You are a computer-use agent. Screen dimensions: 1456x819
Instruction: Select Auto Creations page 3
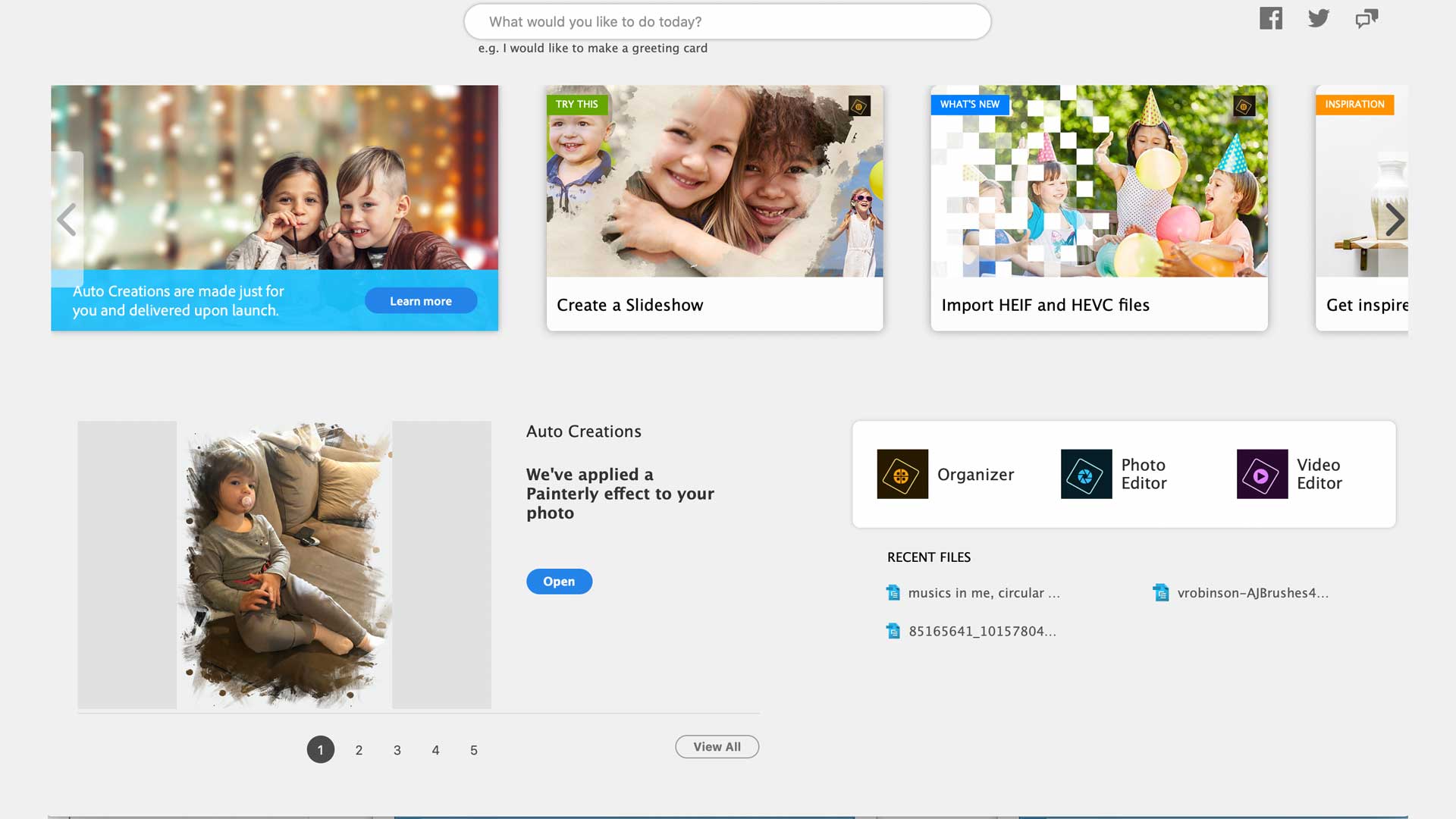(397, 750)
